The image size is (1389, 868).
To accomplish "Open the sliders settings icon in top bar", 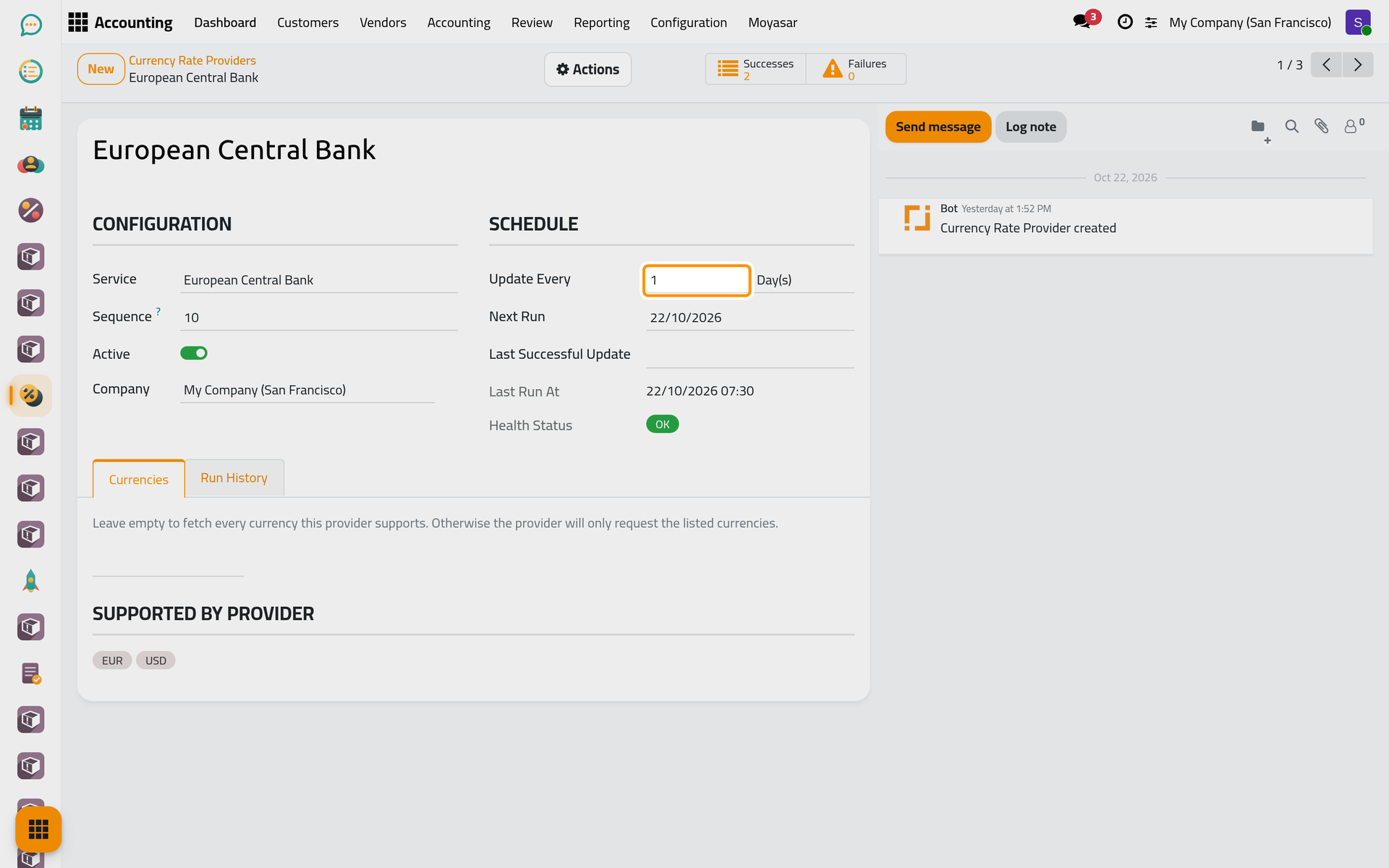I will point(1151,22).
